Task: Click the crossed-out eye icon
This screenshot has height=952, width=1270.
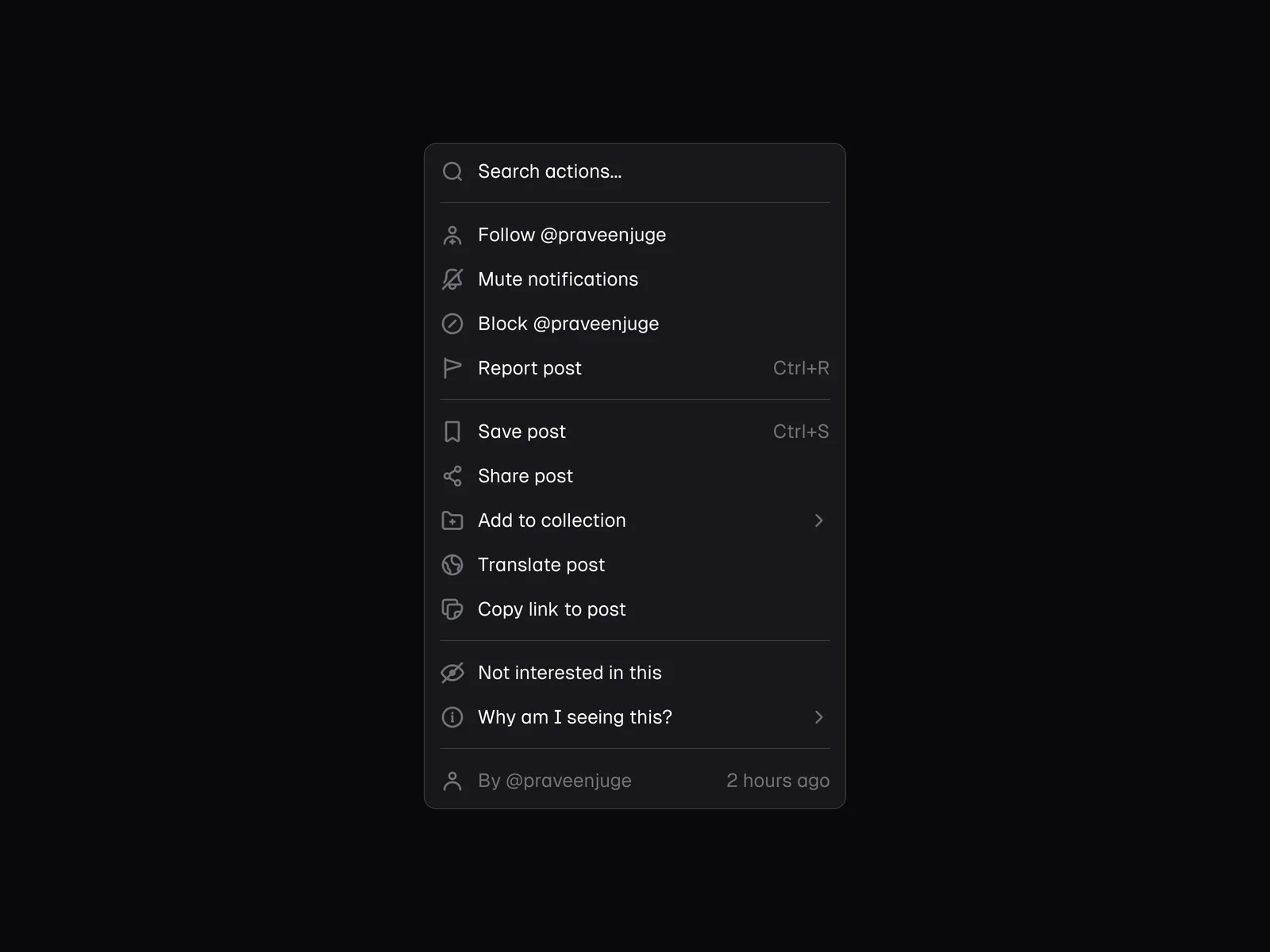Action: tap(452, 673)
